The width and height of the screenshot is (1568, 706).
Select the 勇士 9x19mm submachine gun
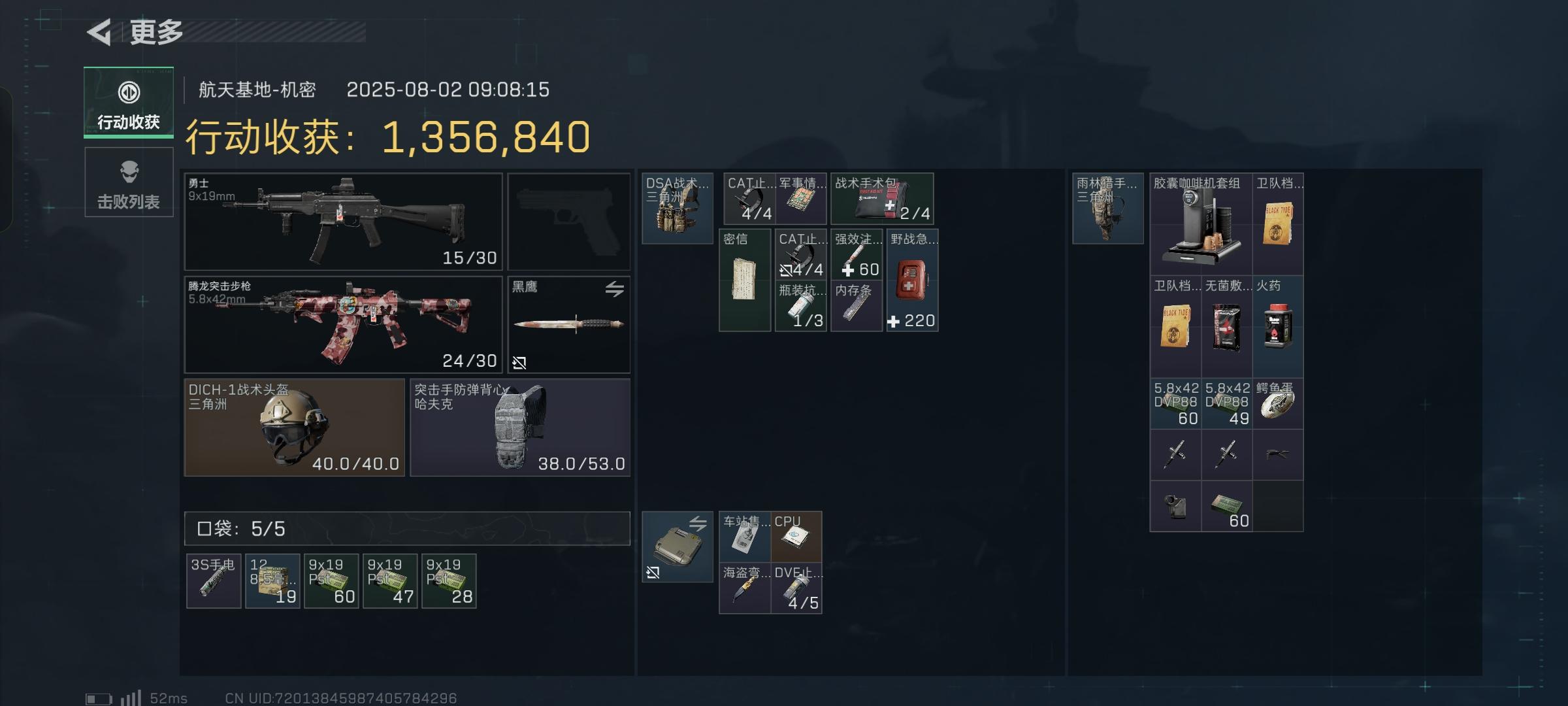pos(344,222)
